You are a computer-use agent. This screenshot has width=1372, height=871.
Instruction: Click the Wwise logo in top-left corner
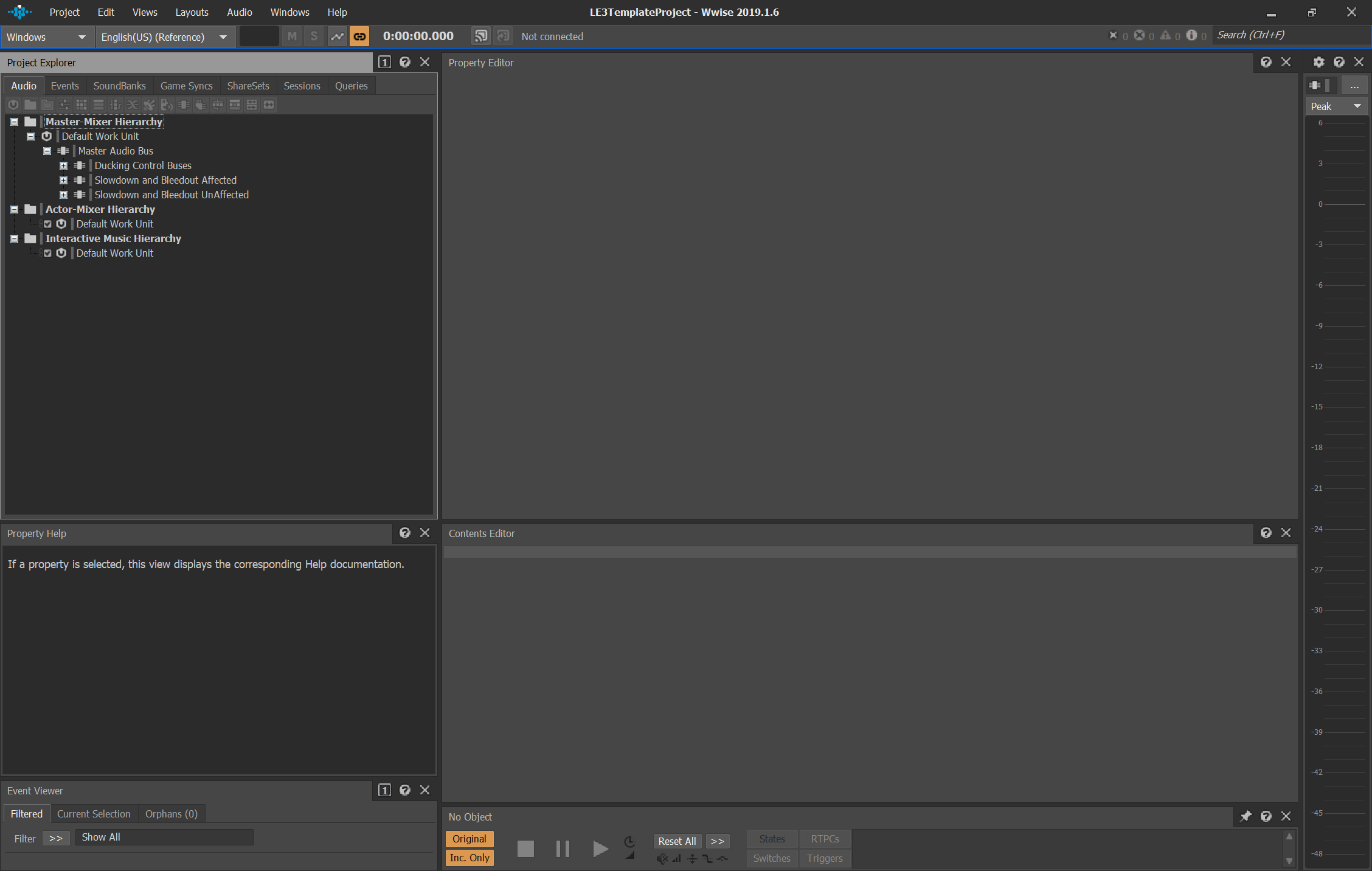pos(19,12)
